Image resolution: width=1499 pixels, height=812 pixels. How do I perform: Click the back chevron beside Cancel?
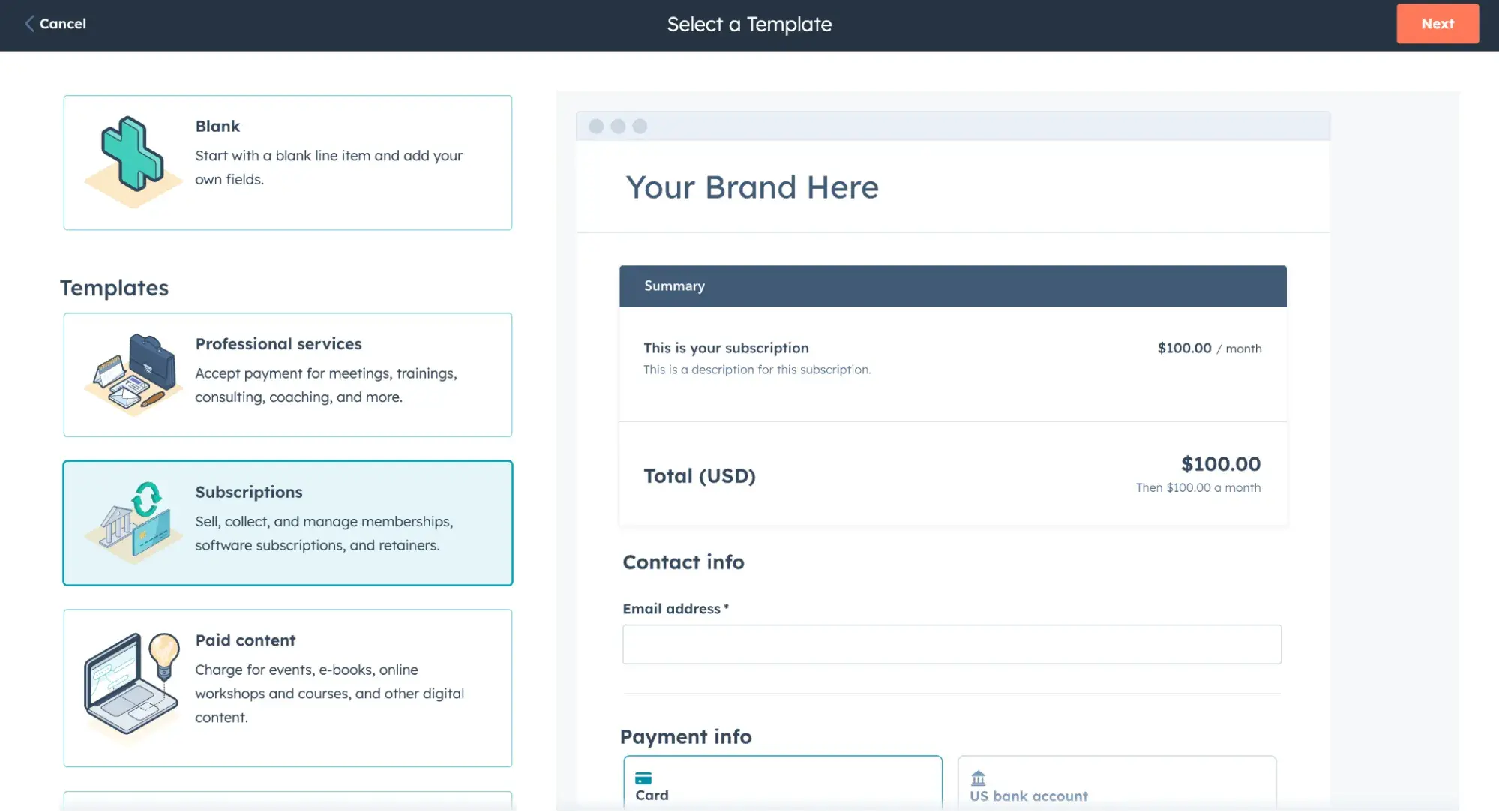tap(29, 24)
